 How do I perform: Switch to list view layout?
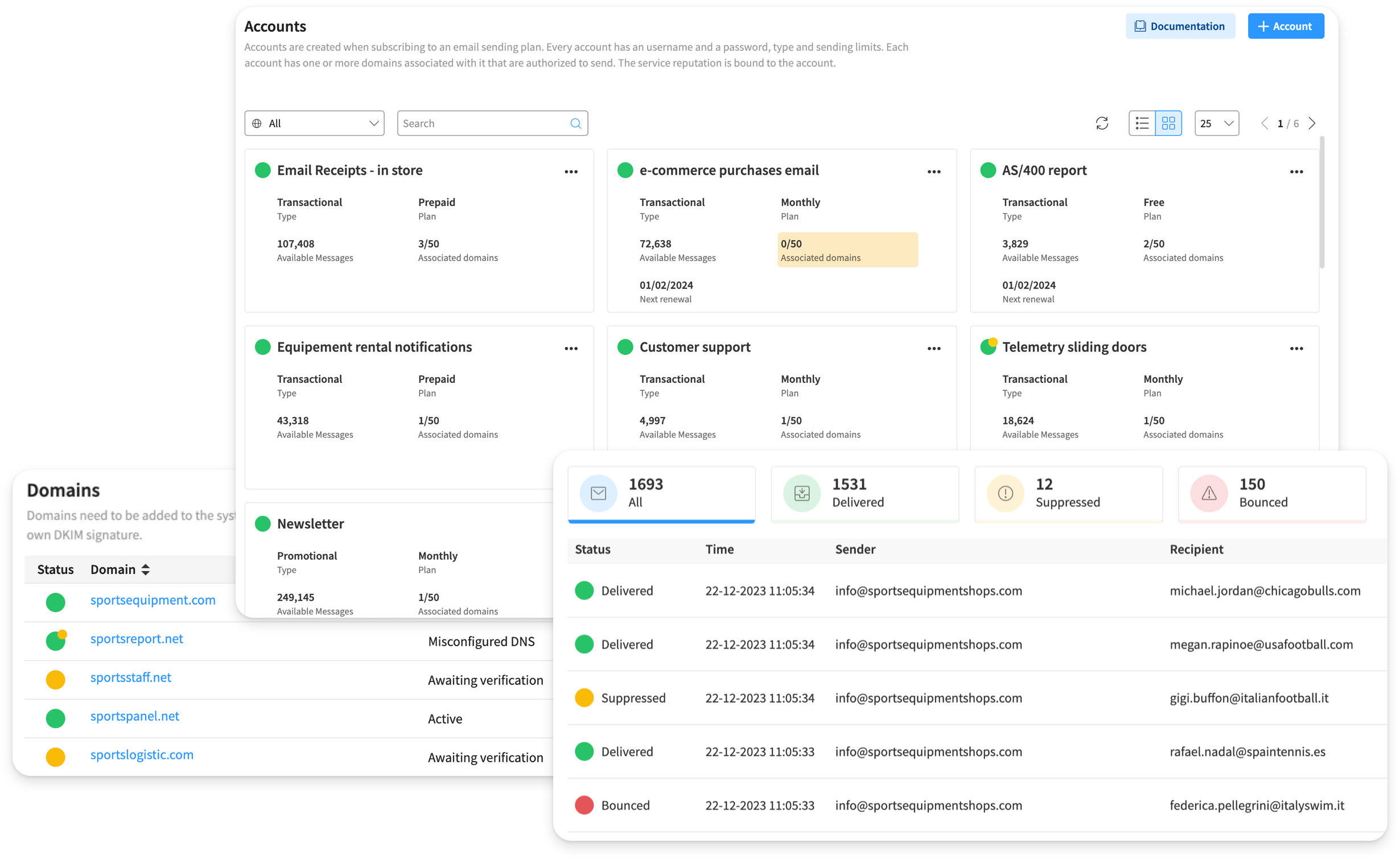[x=1142, y=123]
